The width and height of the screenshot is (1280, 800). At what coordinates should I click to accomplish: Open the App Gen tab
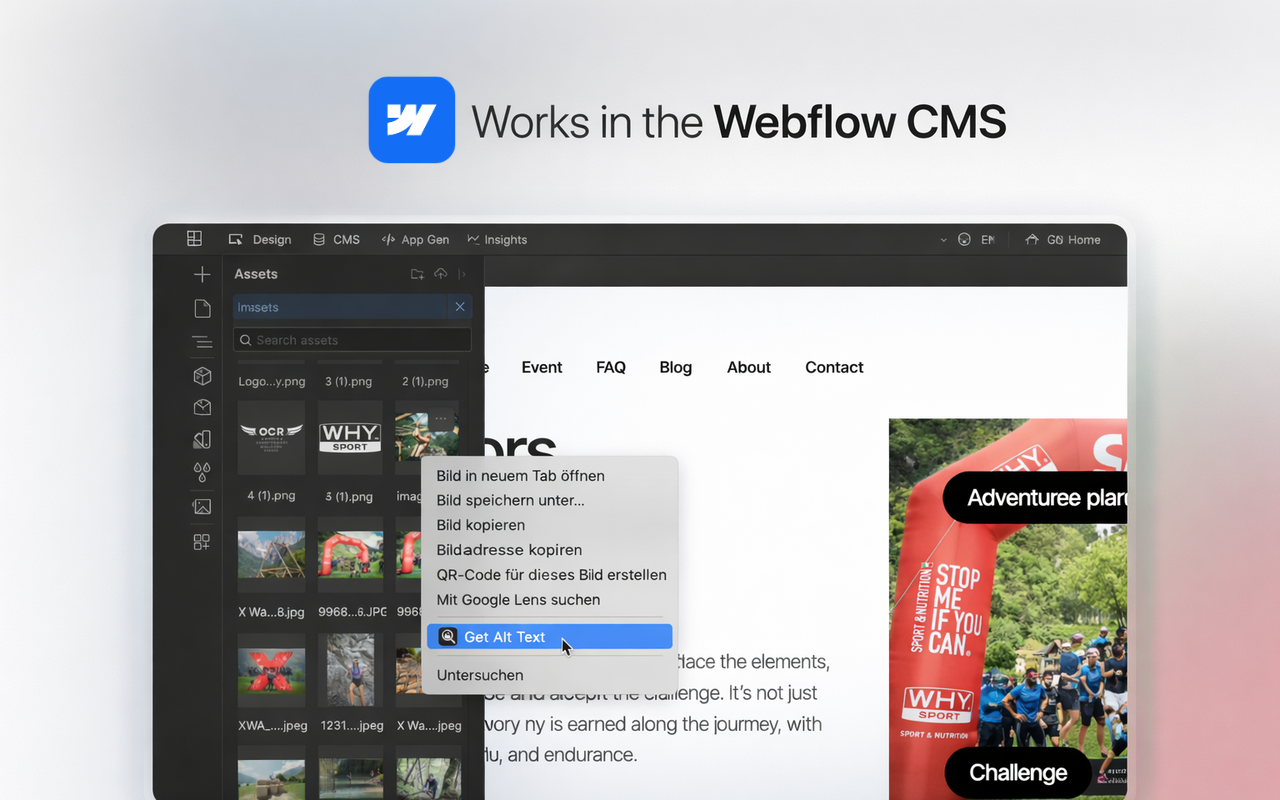click(x=415, y=240)
